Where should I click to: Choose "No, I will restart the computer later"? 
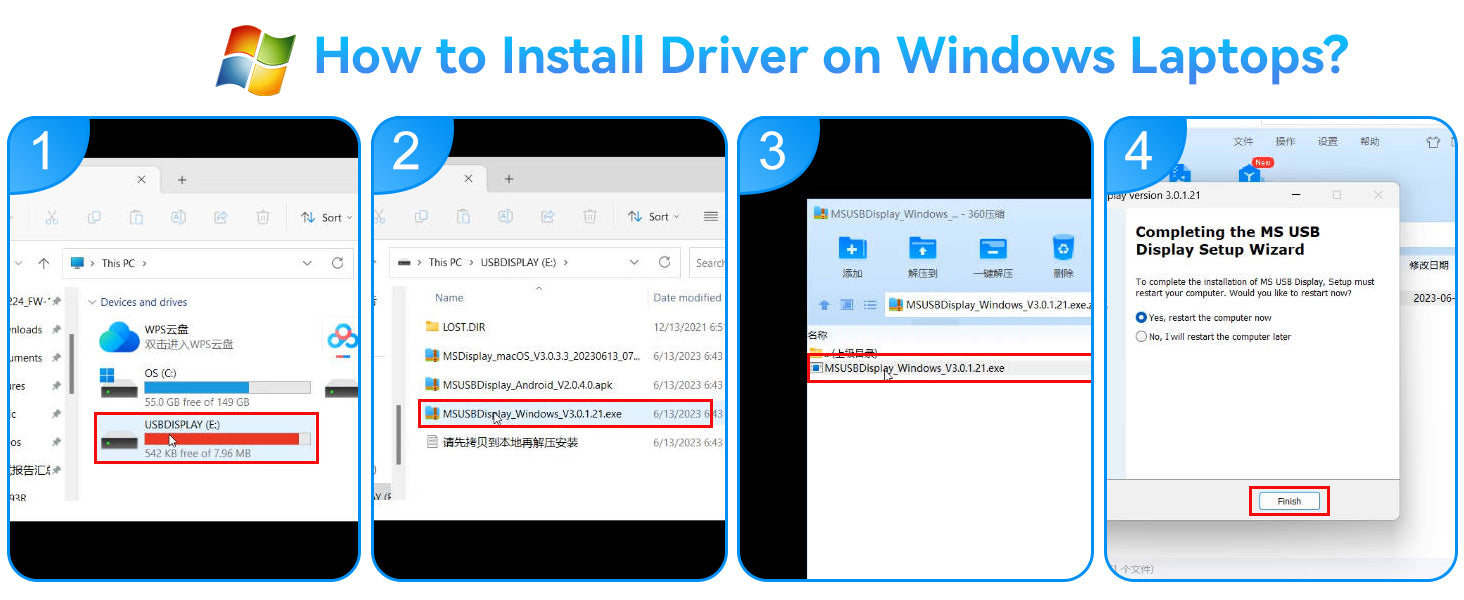point(1141,337)
